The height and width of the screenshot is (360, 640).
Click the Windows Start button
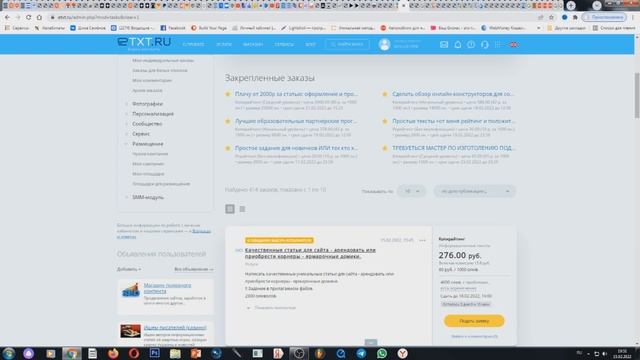click(x=8, y=353)
